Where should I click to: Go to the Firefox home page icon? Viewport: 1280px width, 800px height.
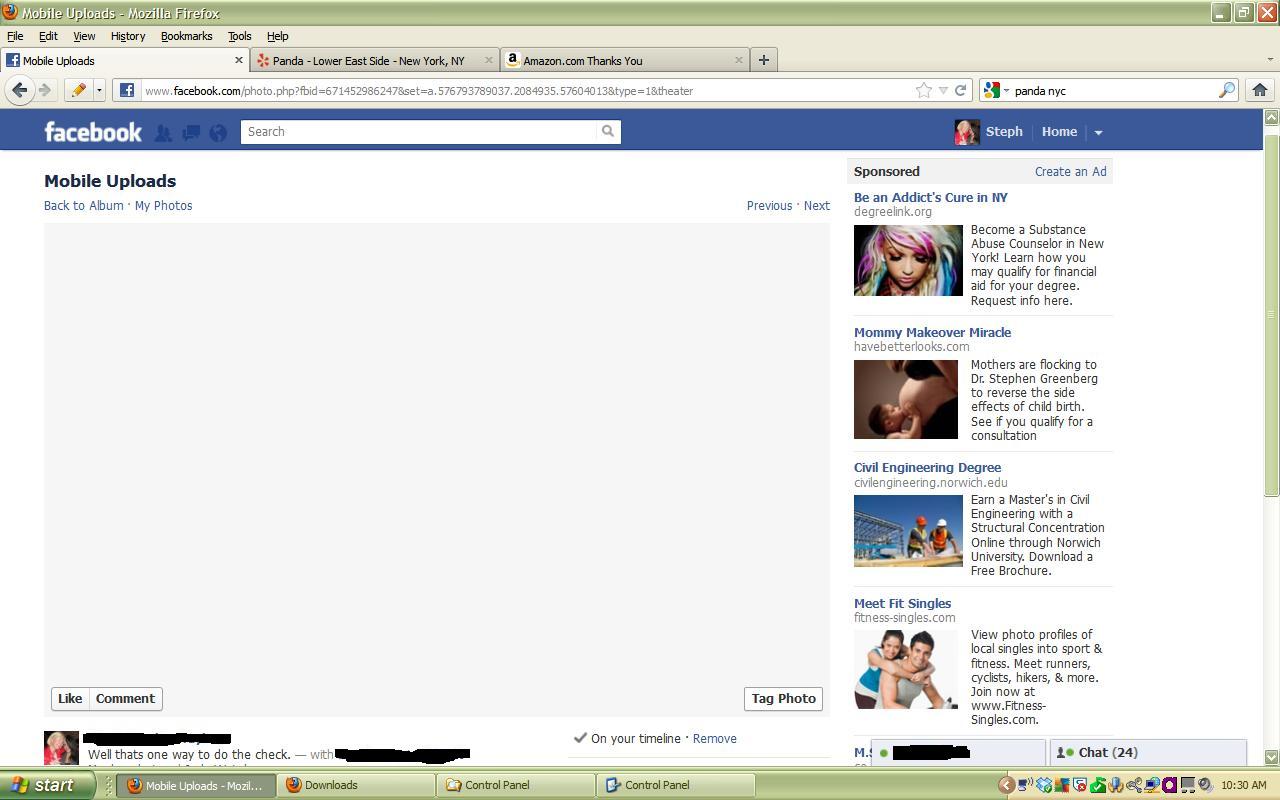(x=1260, y=90)
